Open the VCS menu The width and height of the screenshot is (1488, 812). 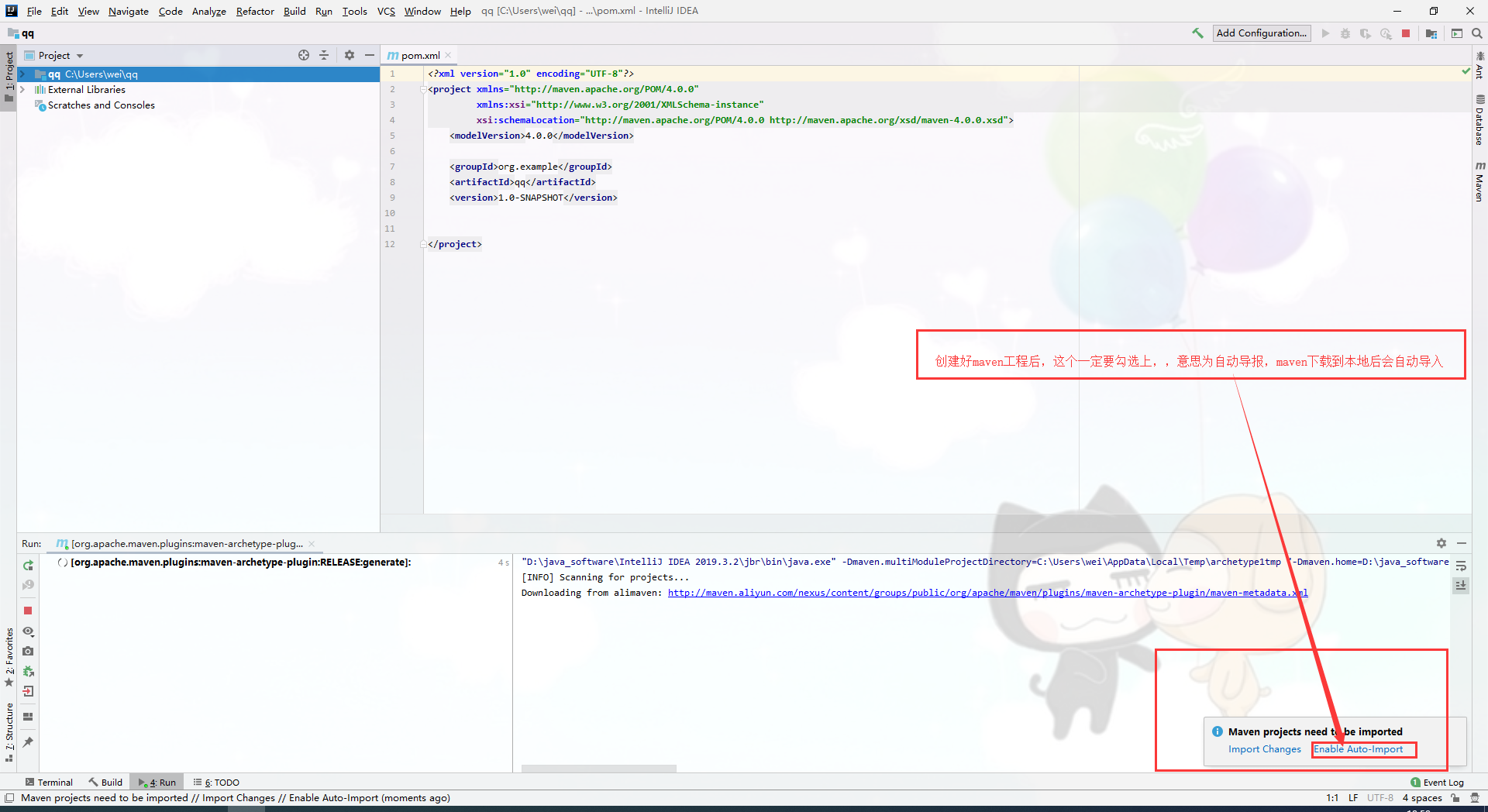pyautogui.click(x=386, y=11)
